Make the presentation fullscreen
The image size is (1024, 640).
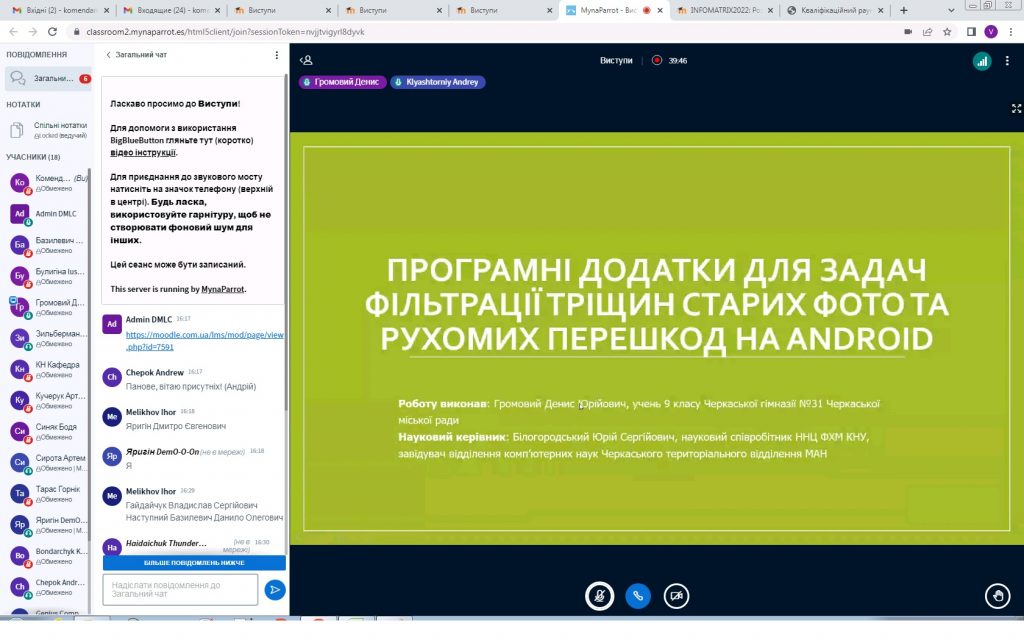click(1016, 108)
